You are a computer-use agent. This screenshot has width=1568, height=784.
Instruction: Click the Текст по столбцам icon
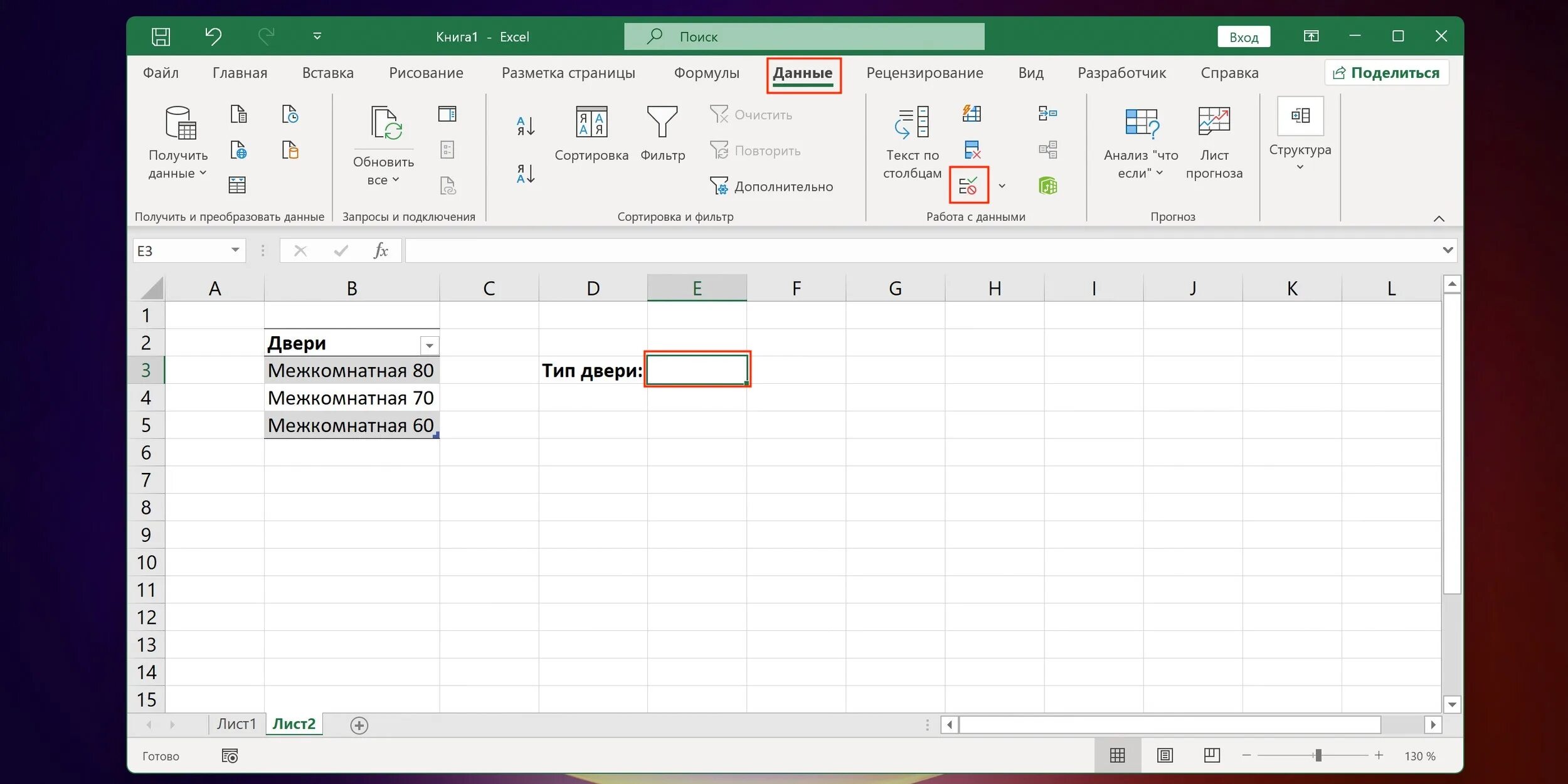[912, 122]
